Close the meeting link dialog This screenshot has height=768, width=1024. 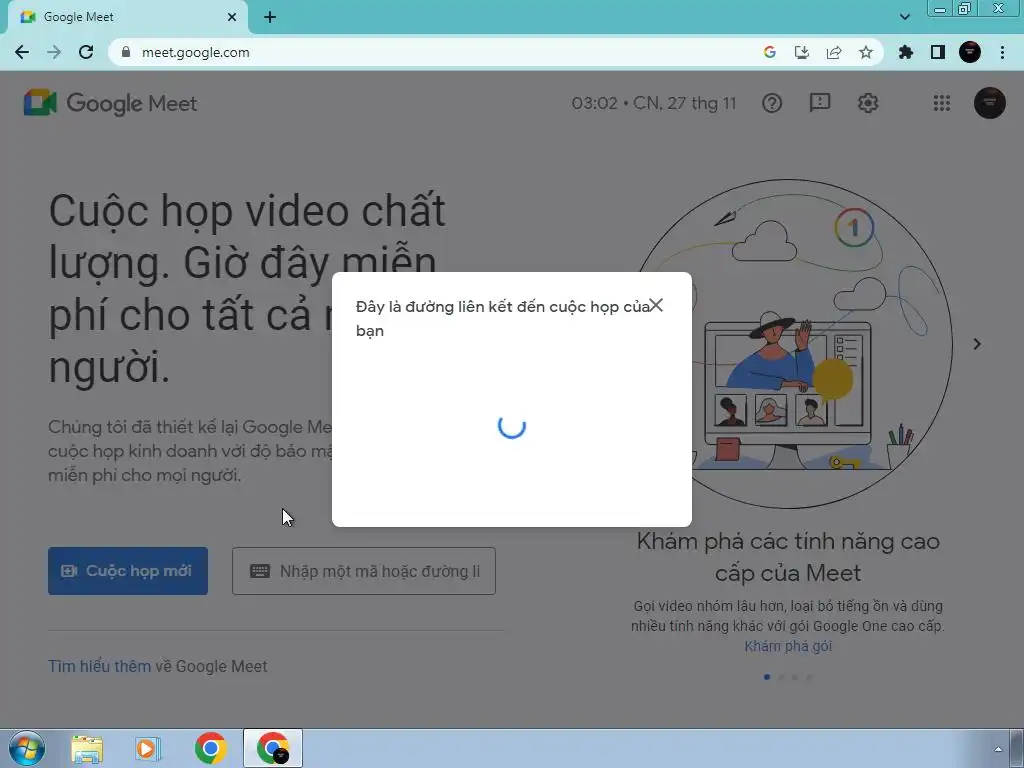(x=656, y=306)
